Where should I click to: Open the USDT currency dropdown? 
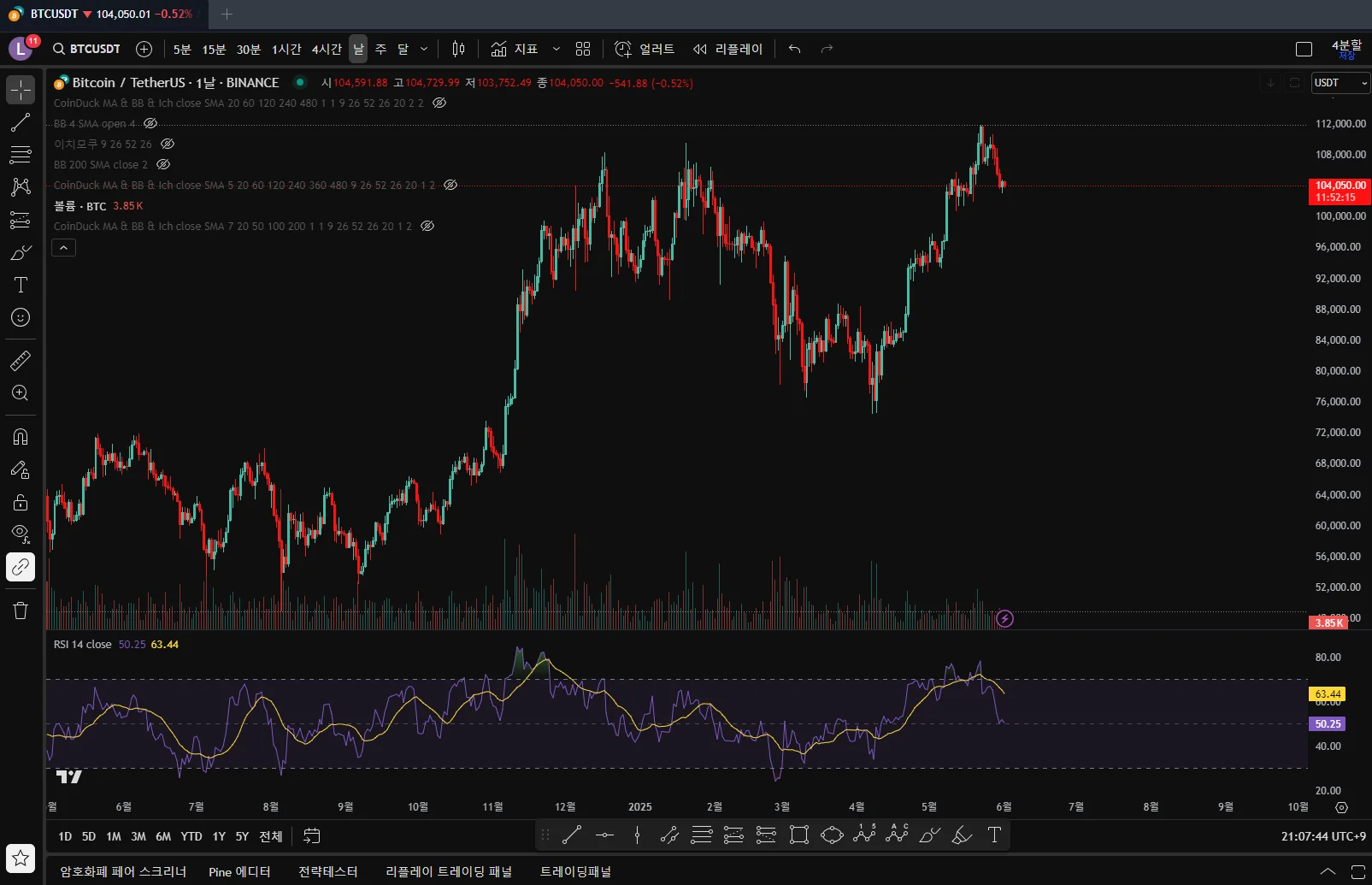pos(1340,83)
